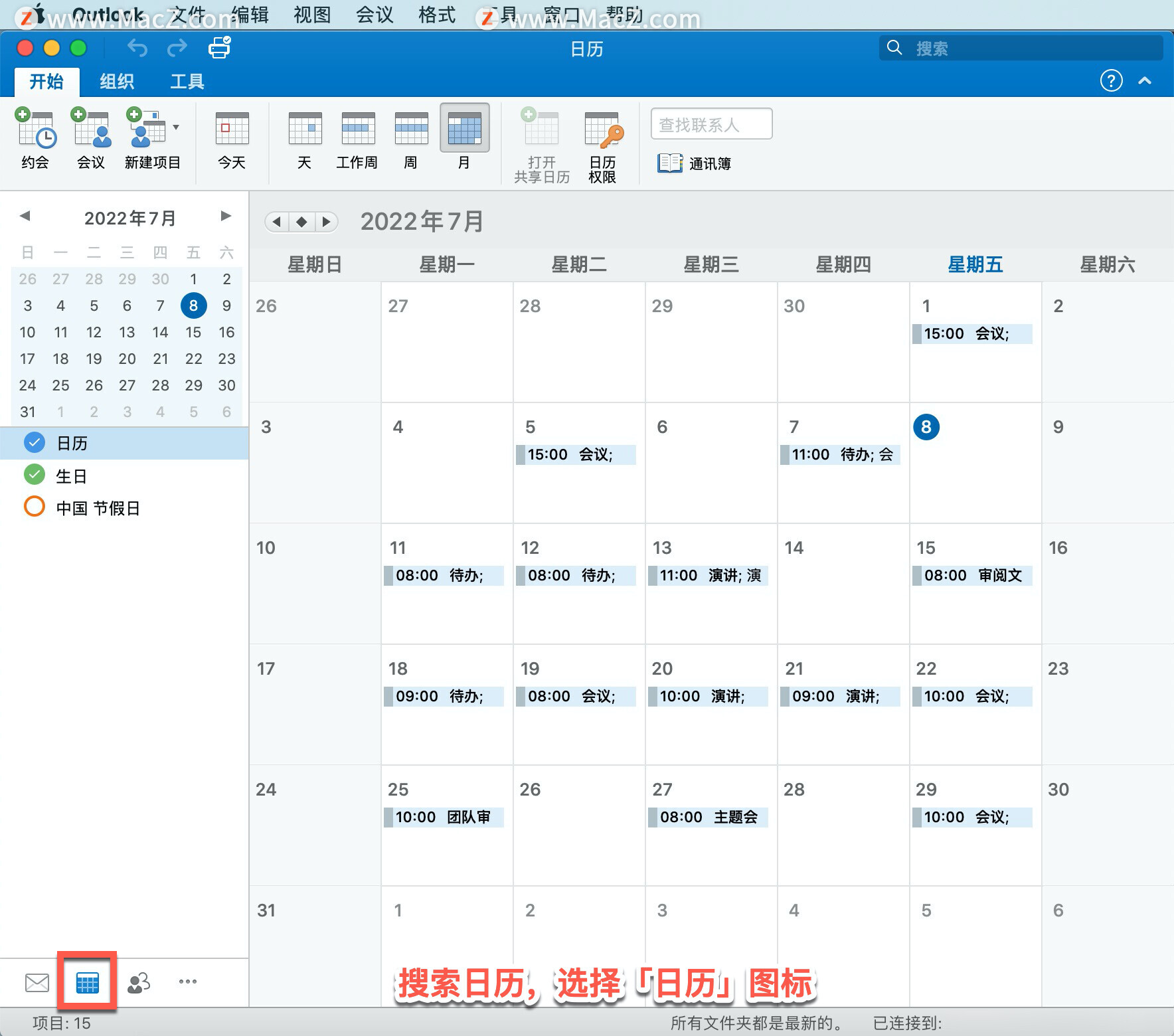Open the July 19 08:00 会议 event

pos(576,696)
